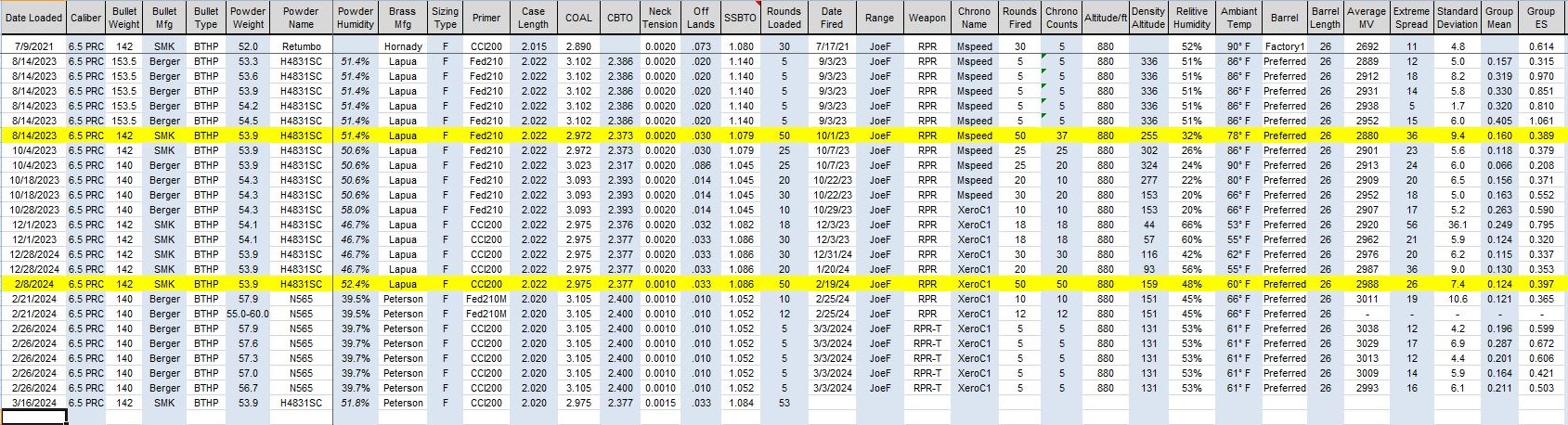The image size is (1568, 425).
Task: Click the 1.084 SSBTO value
Action: [x=741, y=403]
